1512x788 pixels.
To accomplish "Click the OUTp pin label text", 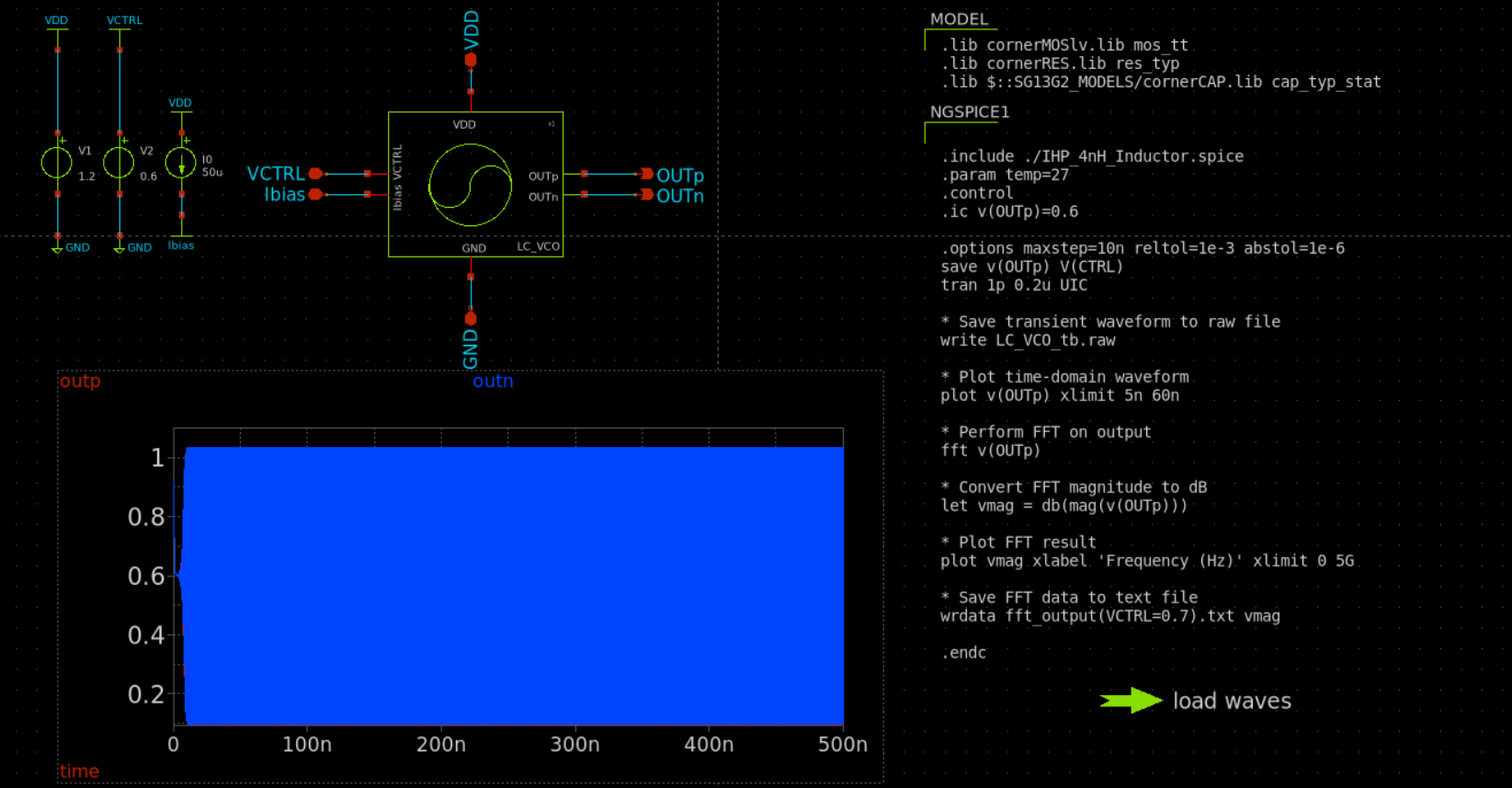I will click(680, 175).
